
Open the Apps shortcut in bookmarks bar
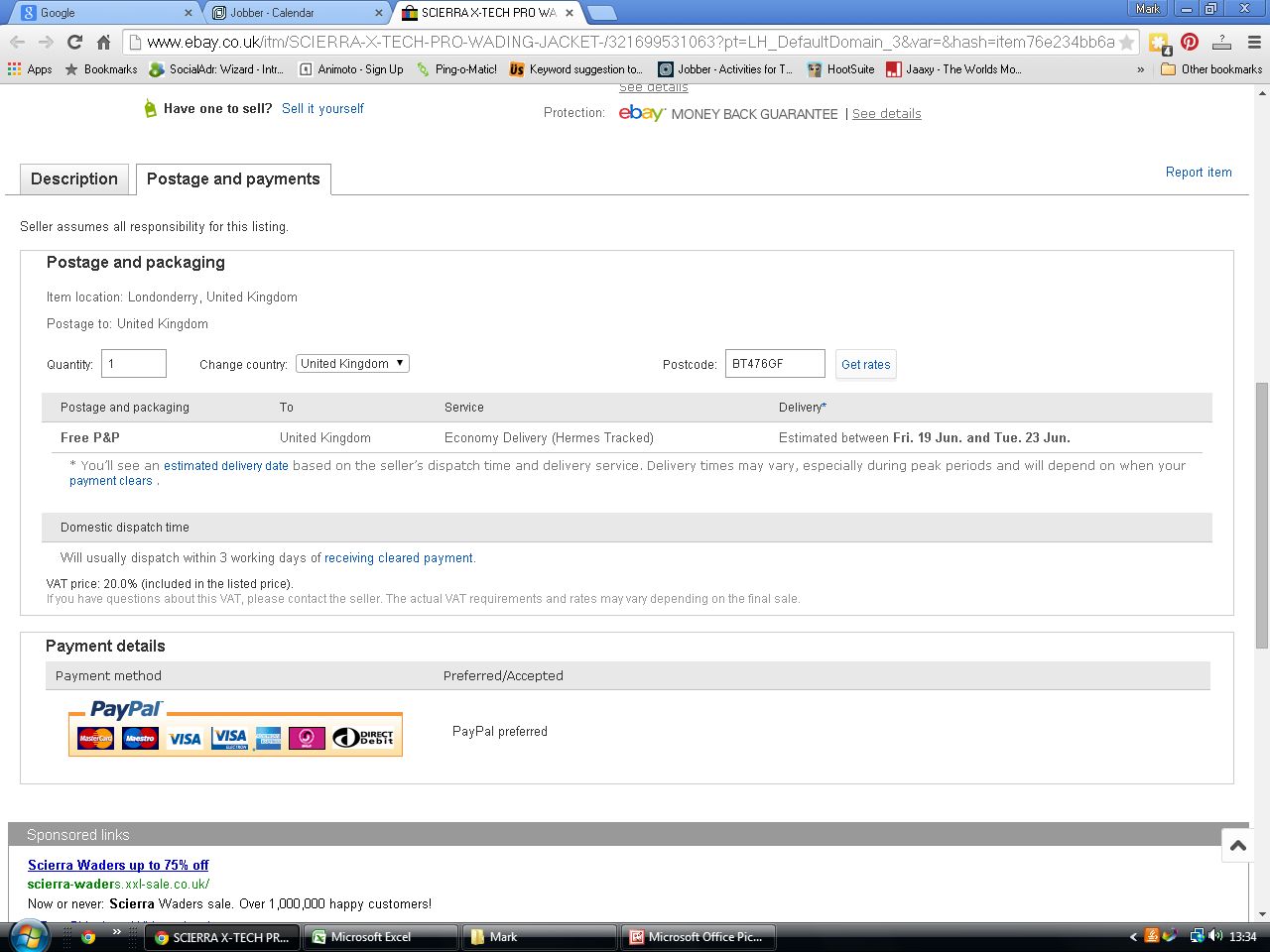30,69
